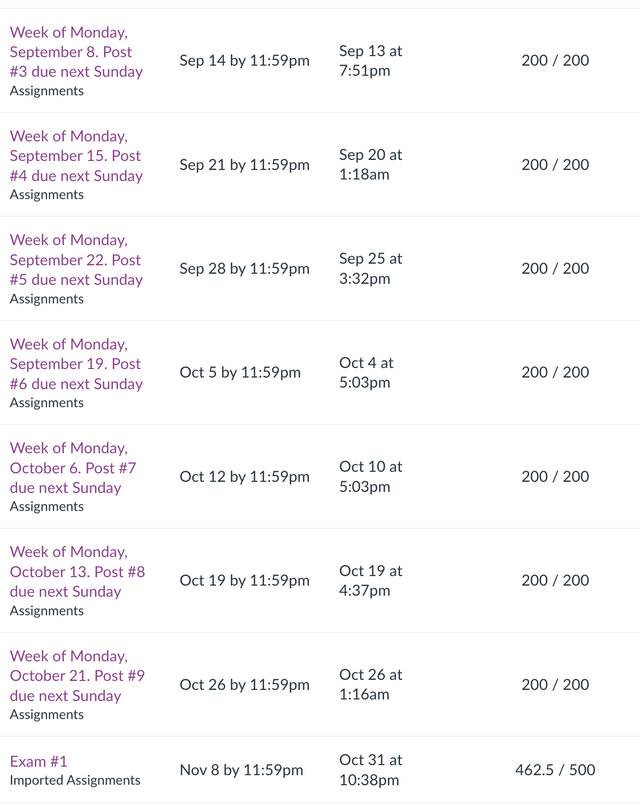Open Week of September 19 Post #6
This screenshot has width=640, height=808.
click(x=76, y=364)
